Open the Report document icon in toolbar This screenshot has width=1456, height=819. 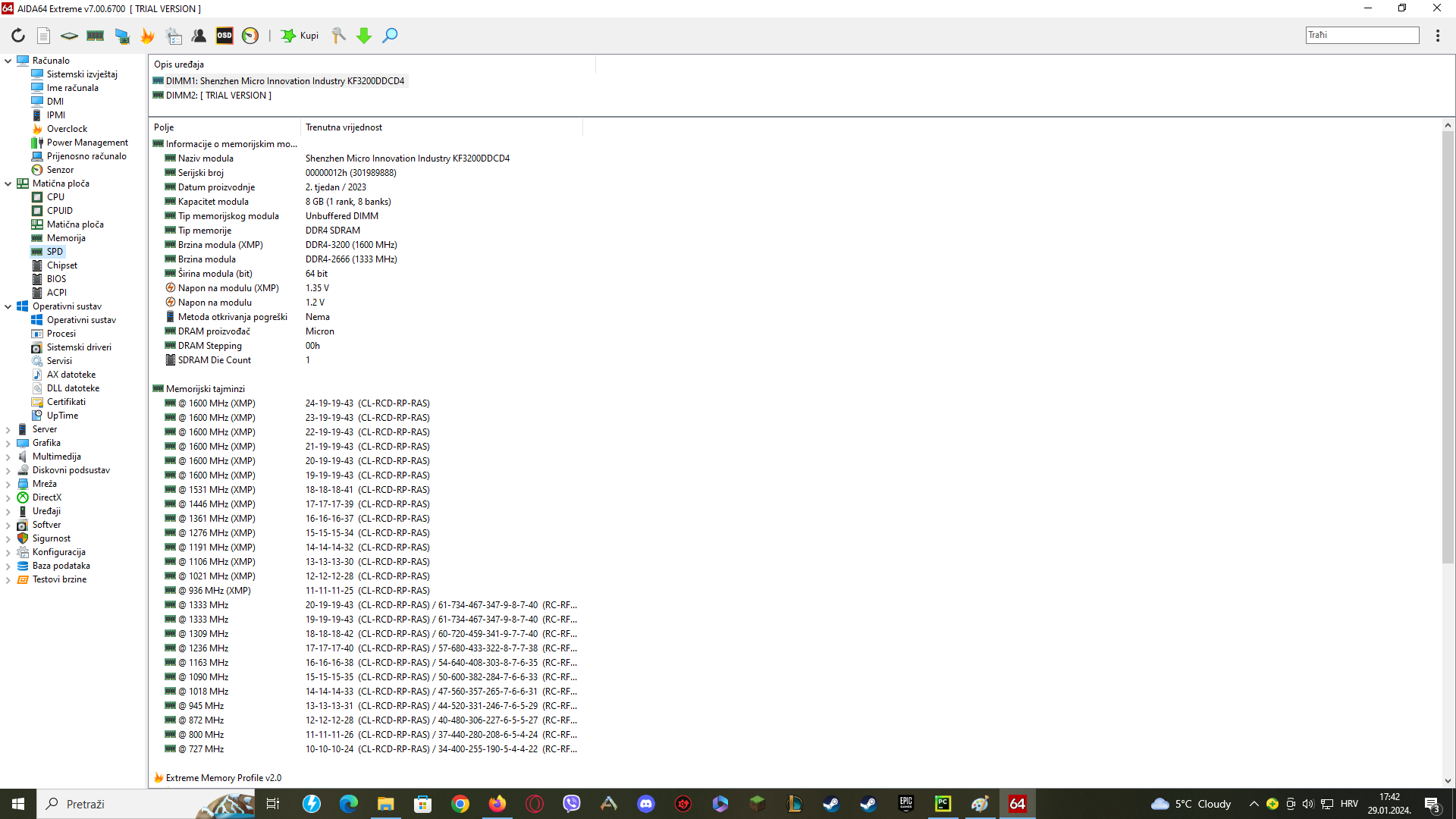[44, 36]
